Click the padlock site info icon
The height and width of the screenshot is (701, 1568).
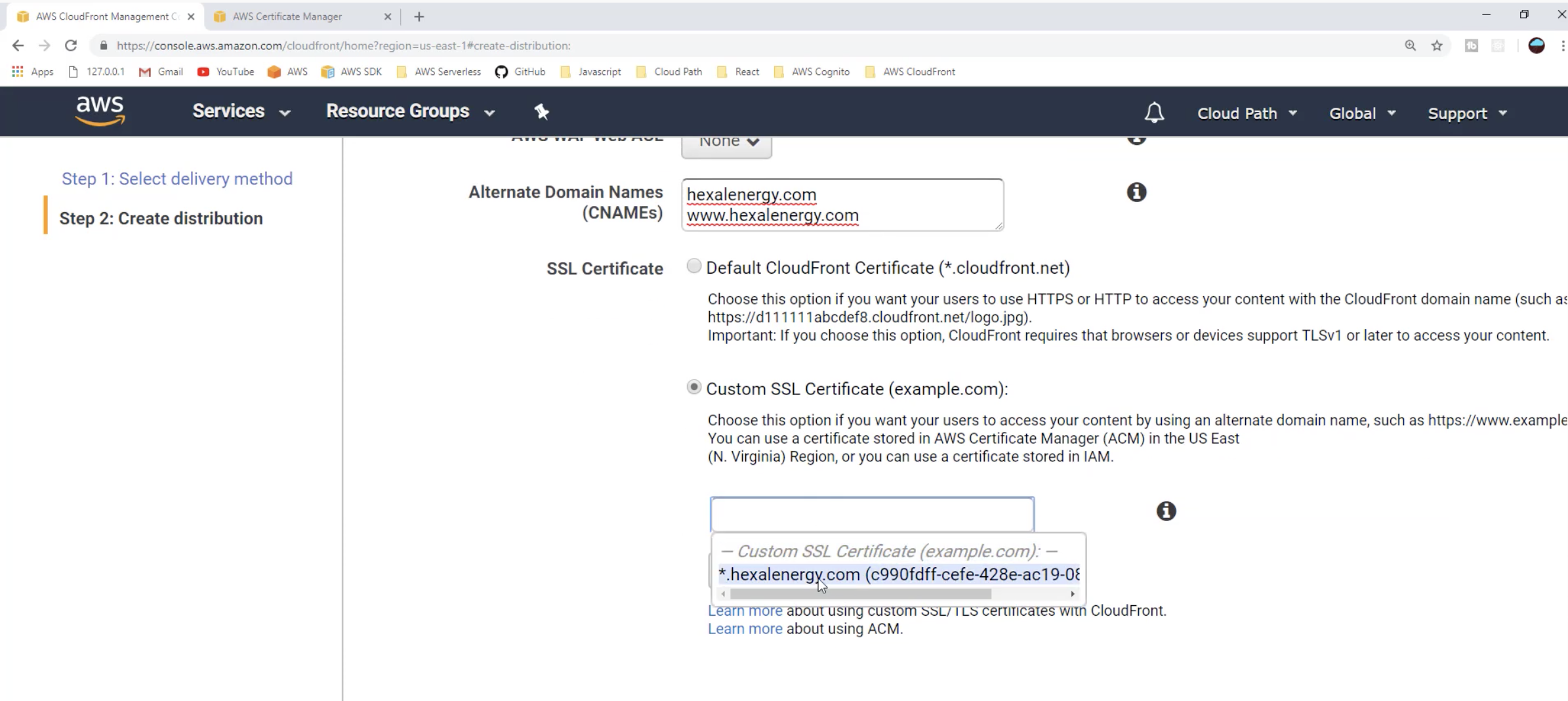[x=103, y=45]
